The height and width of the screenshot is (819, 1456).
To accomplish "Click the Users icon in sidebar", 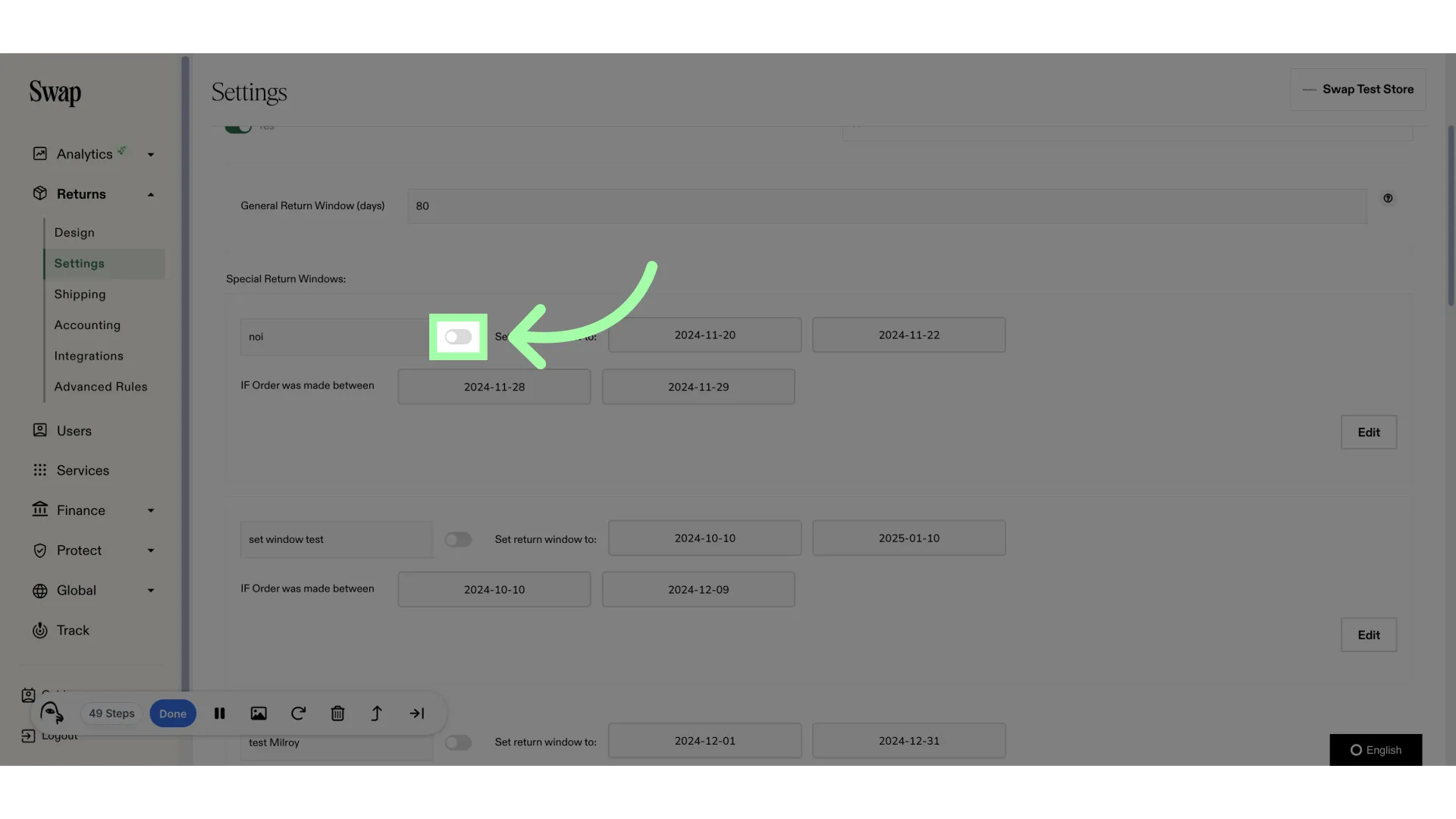I will click(40, 430).
